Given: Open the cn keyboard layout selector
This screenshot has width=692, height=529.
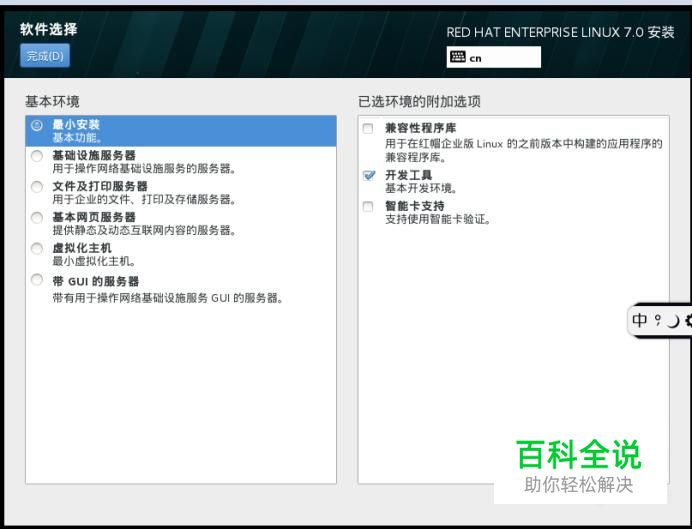Looking at the screenshot, I should click(x=493, y=57).
